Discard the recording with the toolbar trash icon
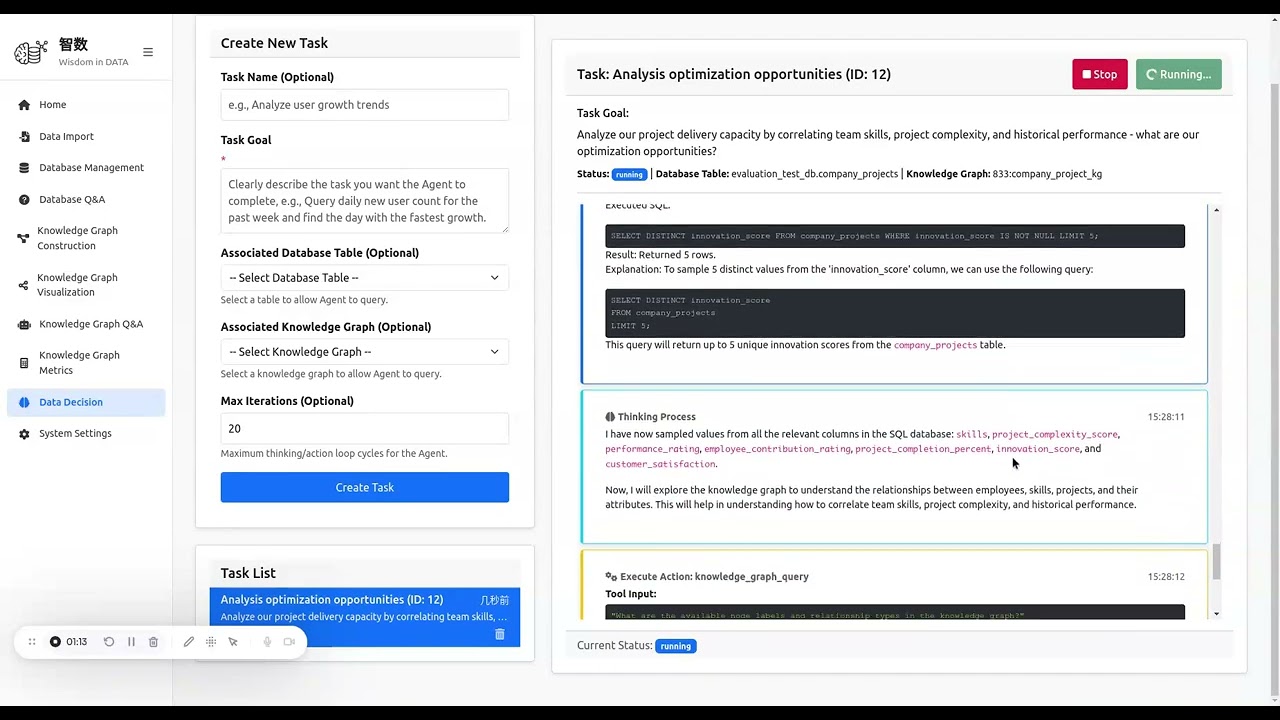 point(153,642)
